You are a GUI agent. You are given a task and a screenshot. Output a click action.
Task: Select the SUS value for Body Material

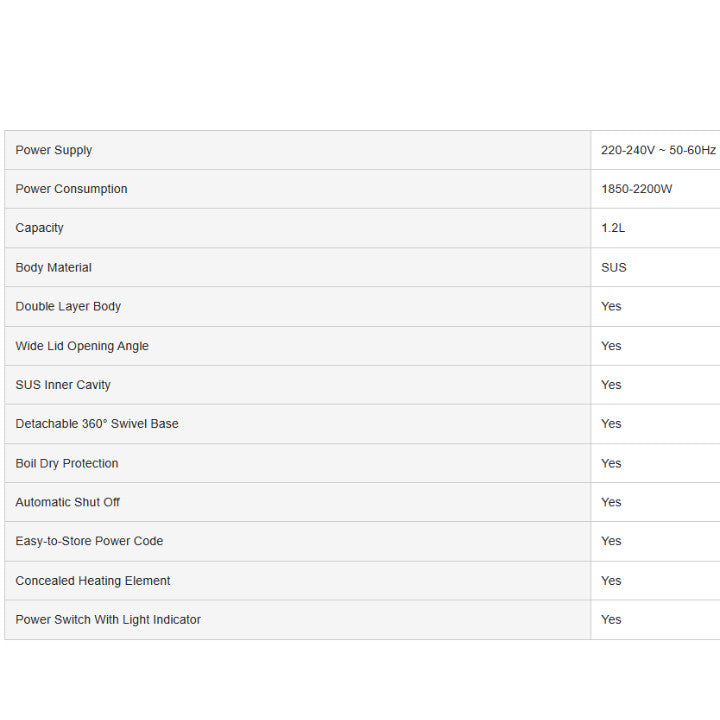click(614, 268)
